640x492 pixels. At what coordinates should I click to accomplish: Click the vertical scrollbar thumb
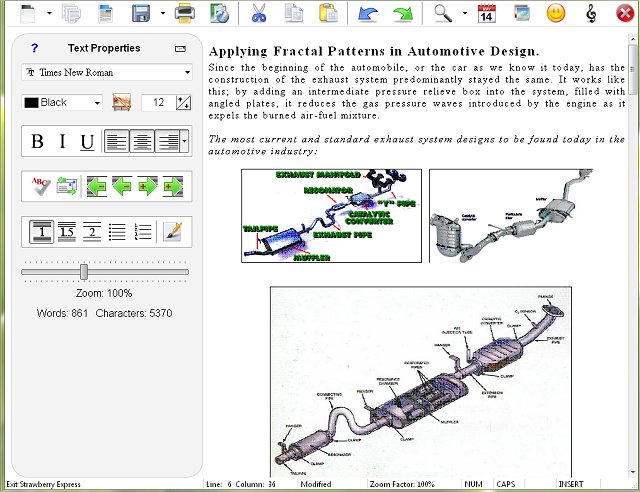point(633,70)
